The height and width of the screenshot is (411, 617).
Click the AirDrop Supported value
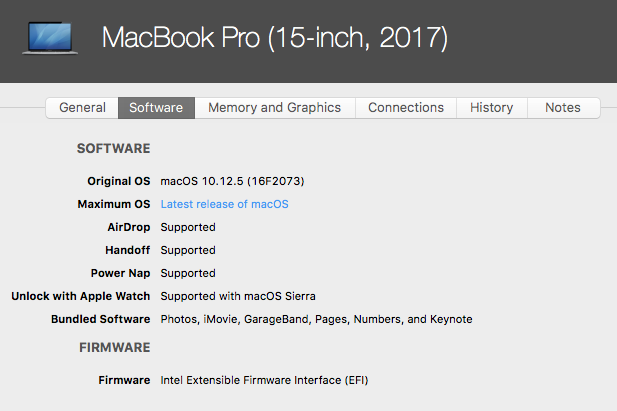(188, 227)
